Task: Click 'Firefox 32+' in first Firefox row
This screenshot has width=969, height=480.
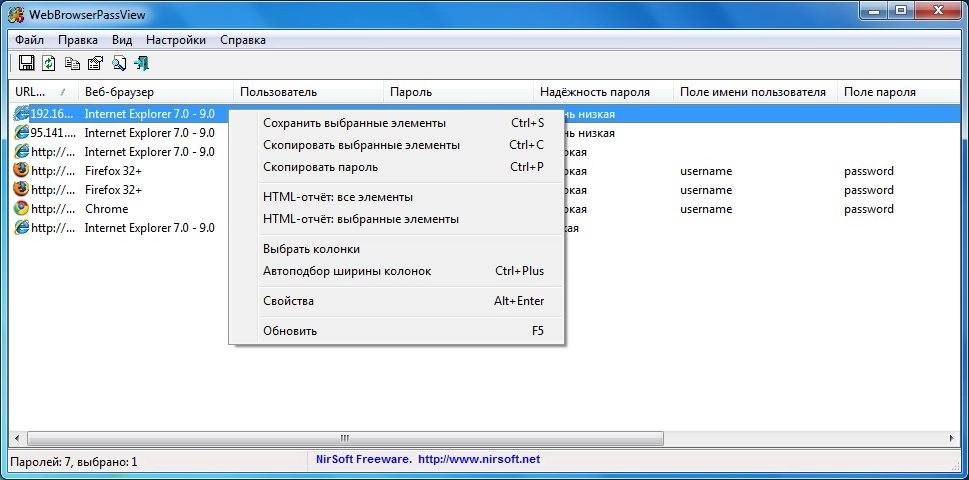Action: [x=113, y=171]
